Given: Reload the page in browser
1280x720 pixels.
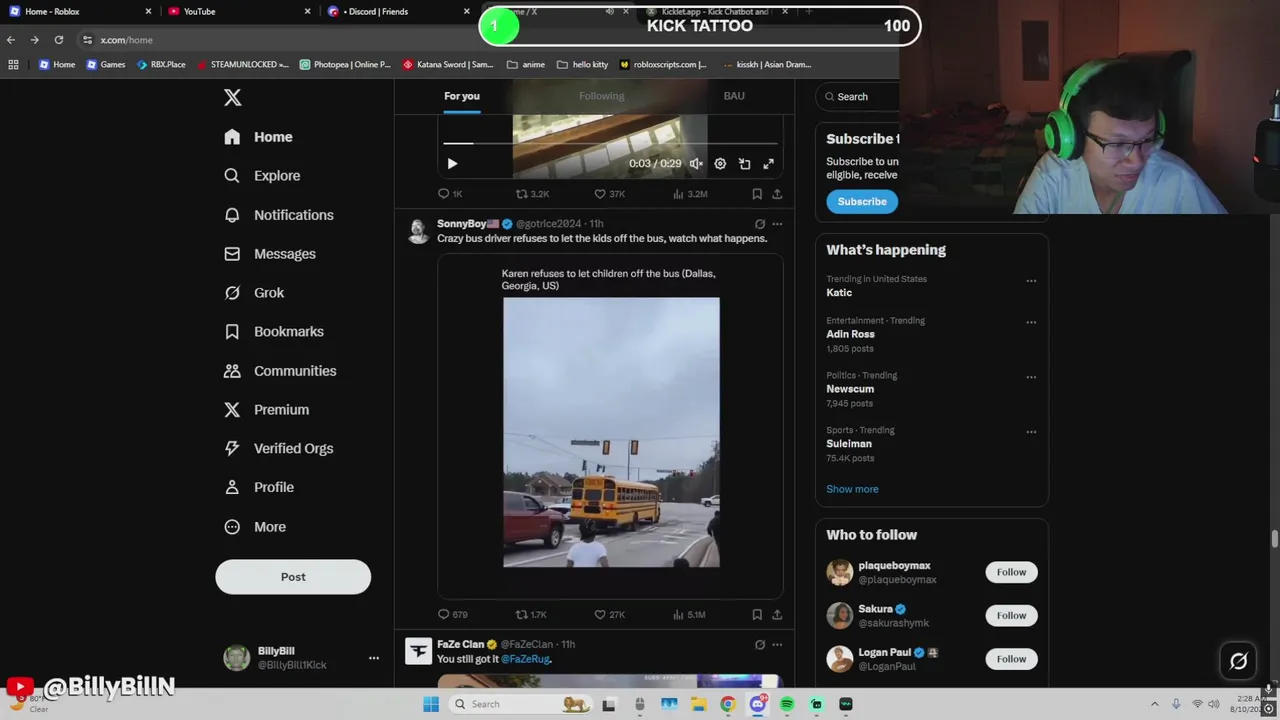Looking at the screenshot, I should click(x=59, y=40).
